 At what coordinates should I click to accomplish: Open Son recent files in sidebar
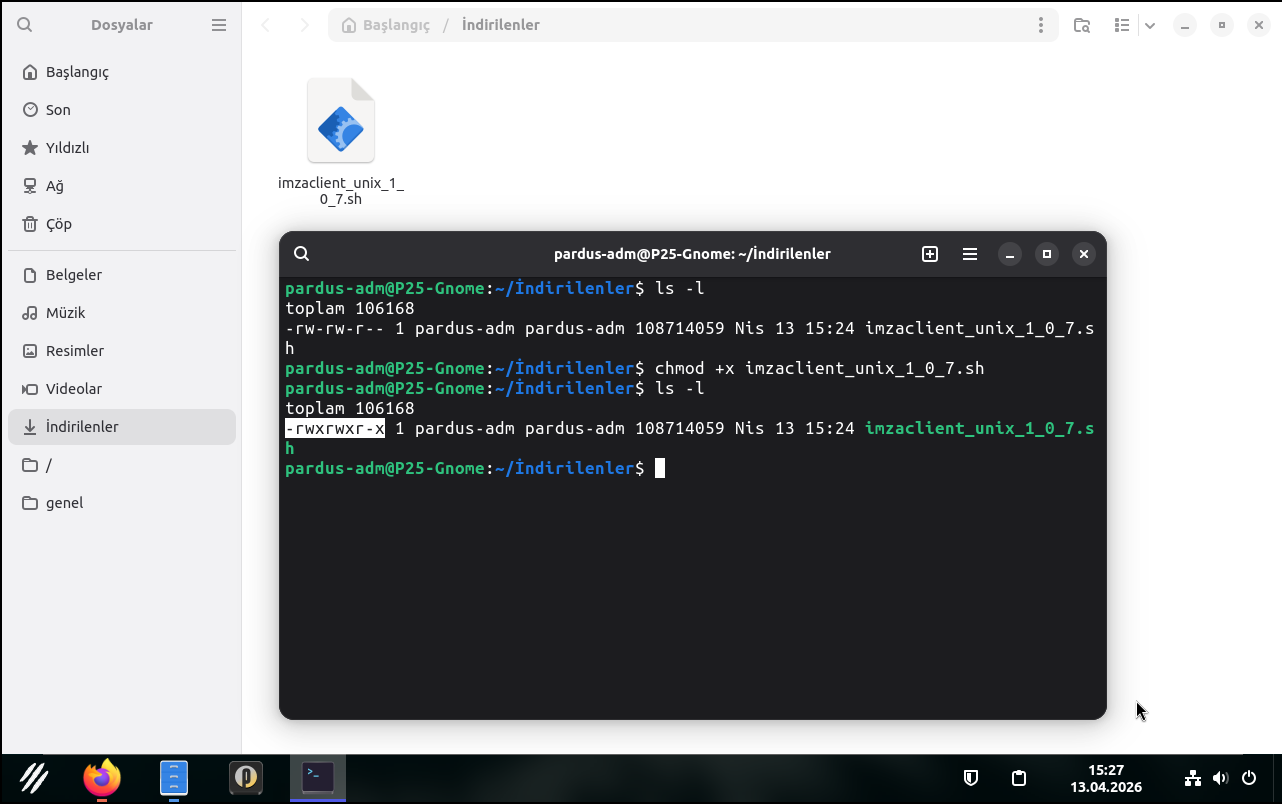point(122,110)
